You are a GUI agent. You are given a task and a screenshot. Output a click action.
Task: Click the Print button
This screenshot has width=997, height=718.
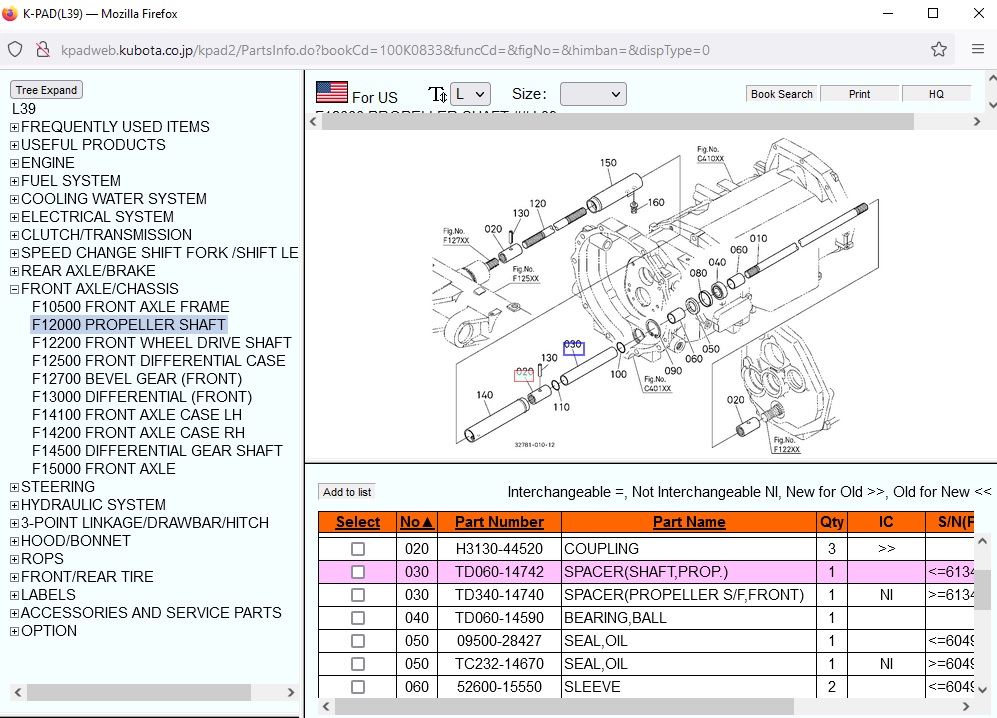point(860,94)
